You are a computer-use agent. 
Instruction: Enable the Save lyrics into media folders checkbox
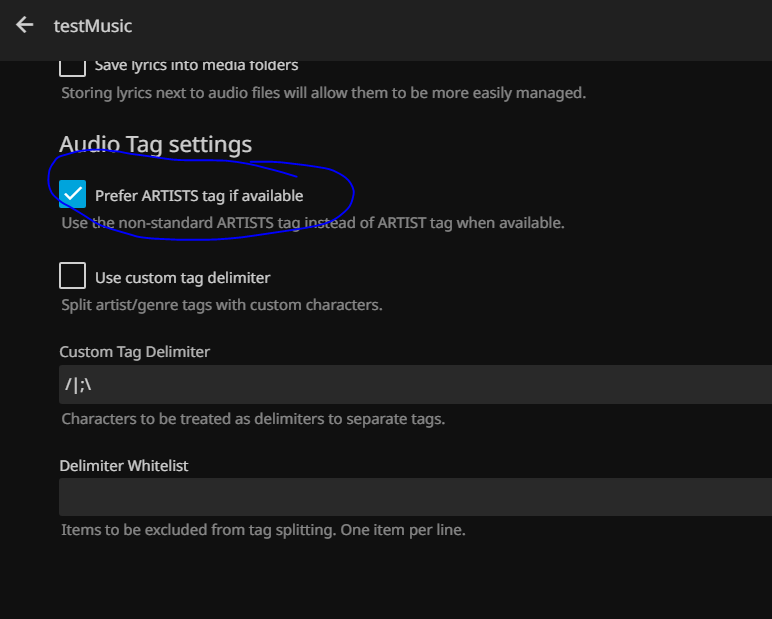click(72, 66)
